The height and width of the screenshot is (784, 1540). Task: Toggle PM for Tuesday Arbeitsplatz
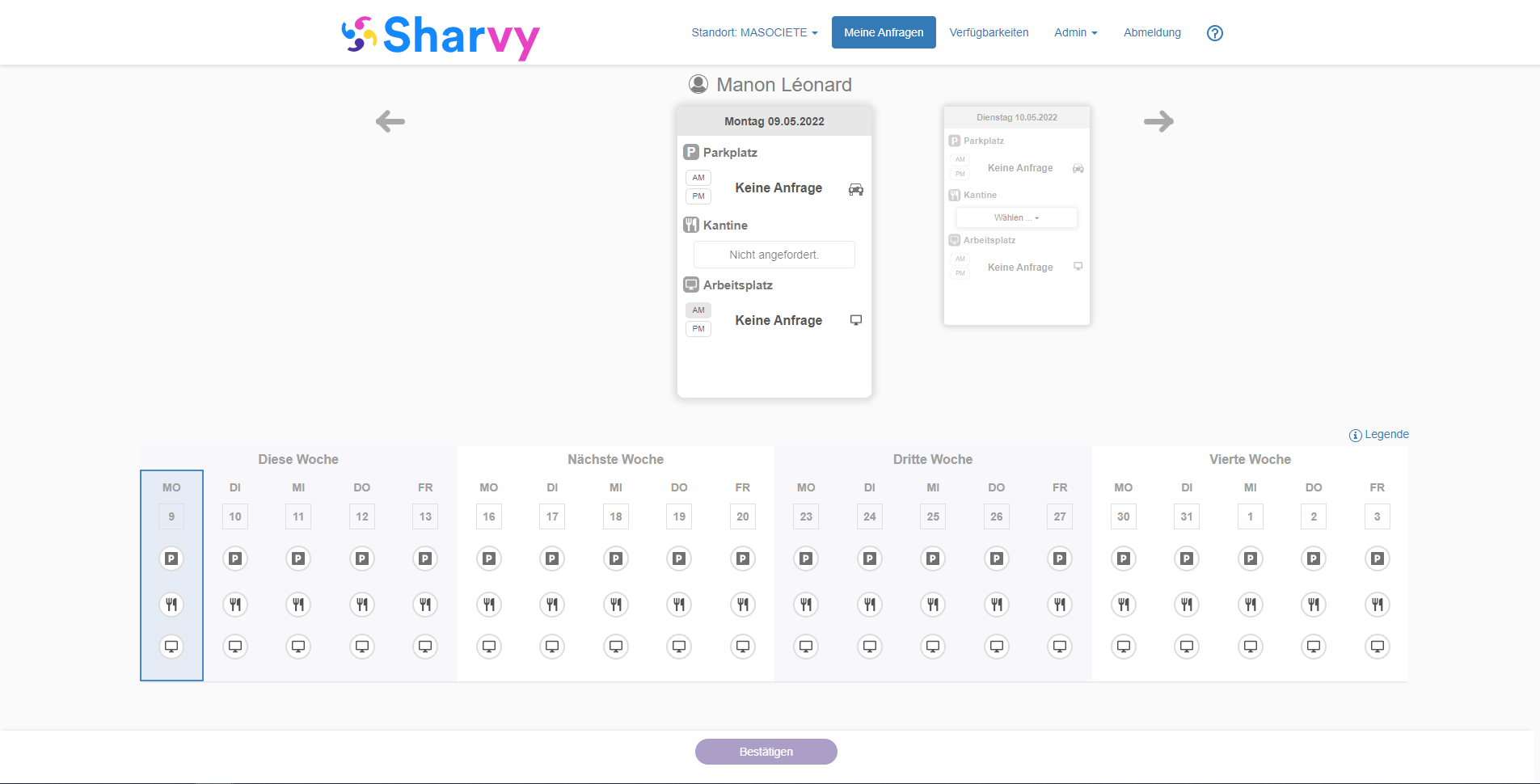click(x=960, y=273)
